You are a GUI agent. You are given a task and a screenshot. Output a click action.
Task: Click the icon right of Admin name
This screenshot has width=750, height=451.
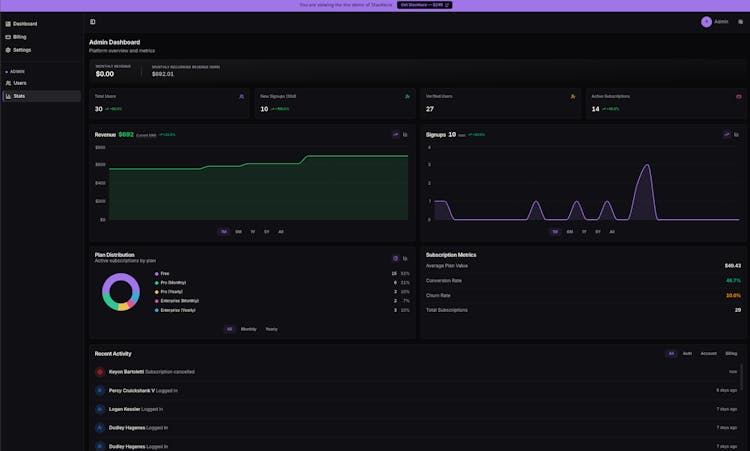point(738,21)
